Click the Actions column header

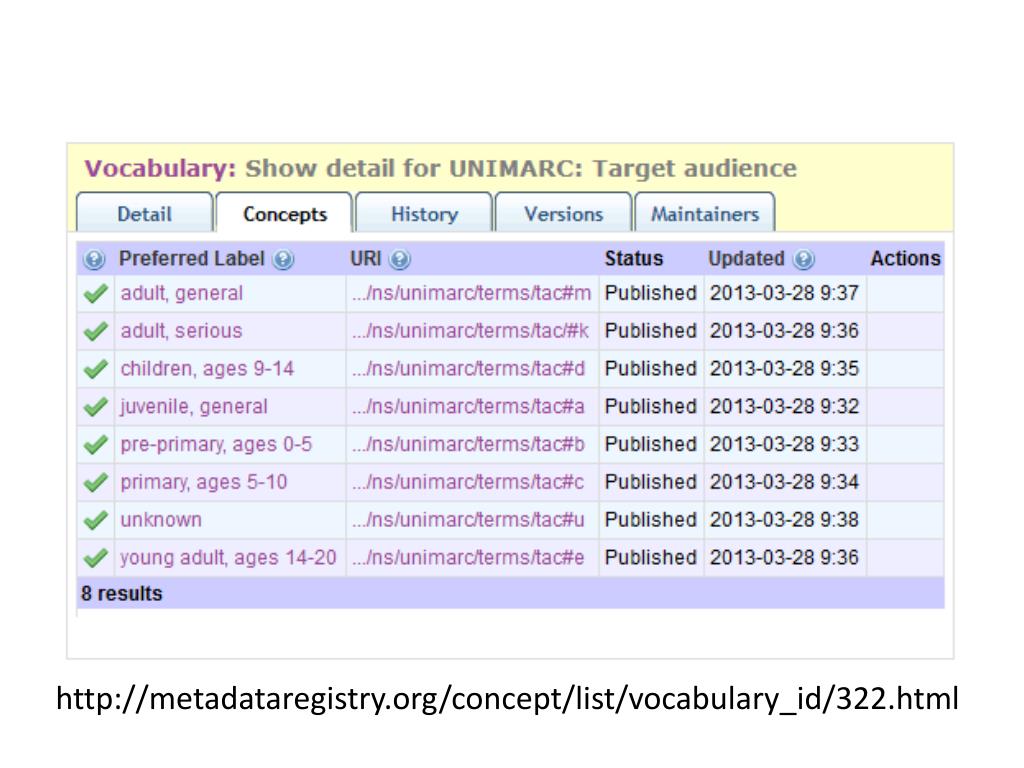pyautogui.click(x=905, y=259)
